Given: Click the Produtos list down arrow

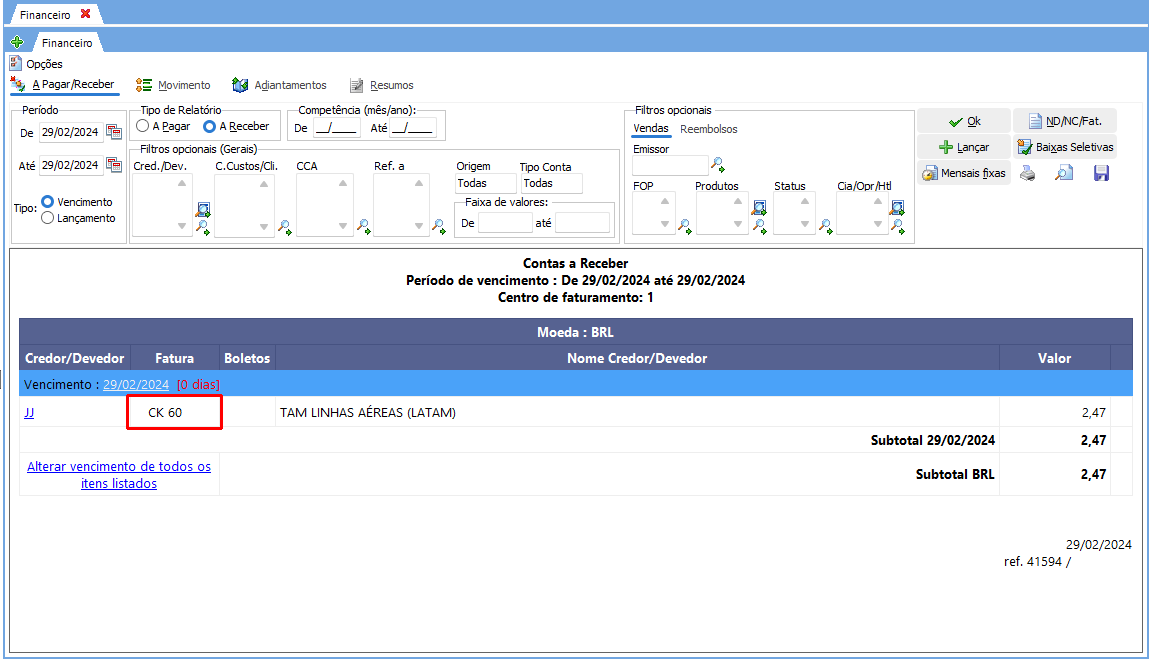Looking at the screenshot, I should click(738, 224).
